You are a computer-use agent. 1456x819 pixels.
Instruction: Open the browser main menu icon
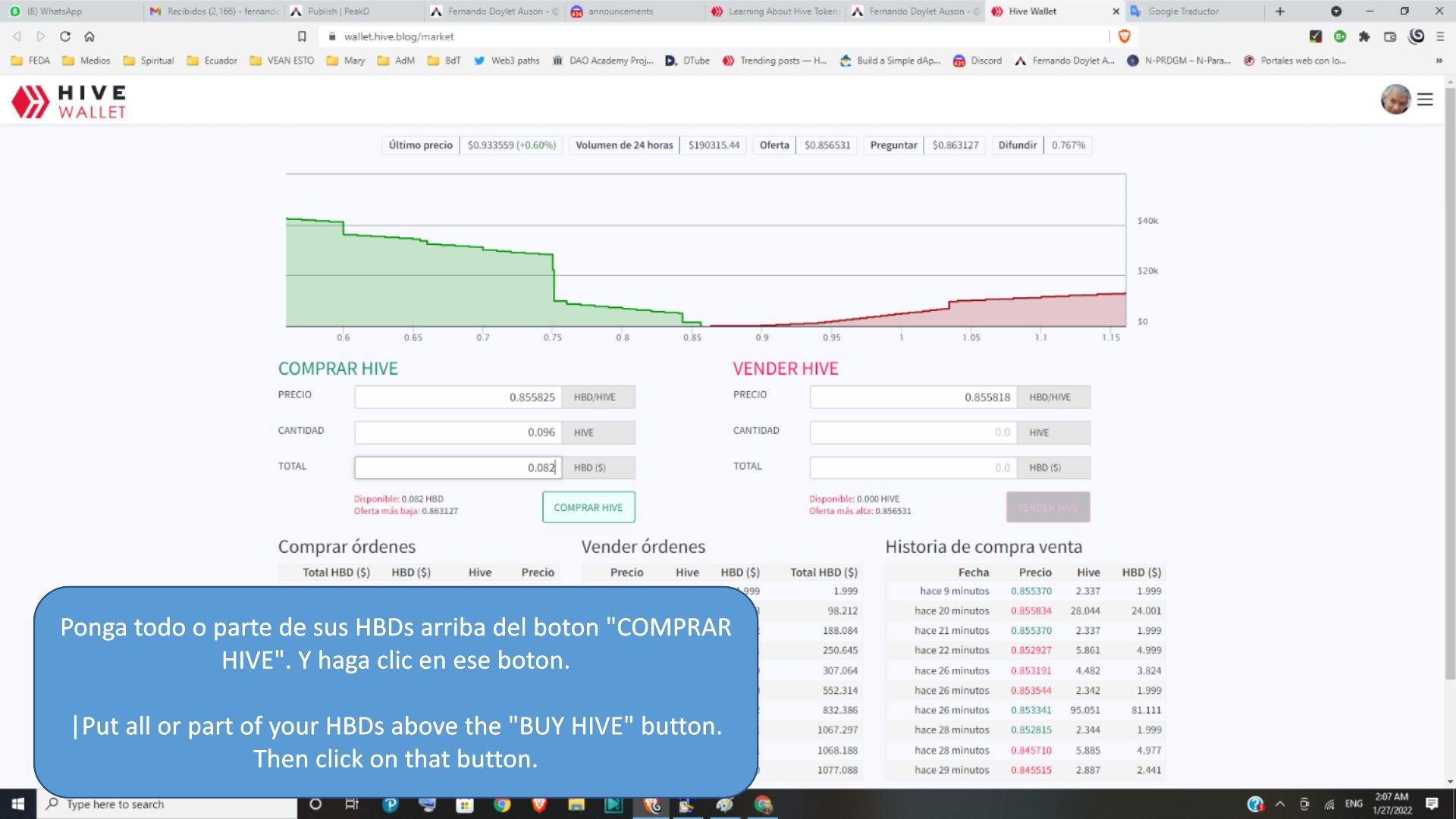(x=1440, y=36)
